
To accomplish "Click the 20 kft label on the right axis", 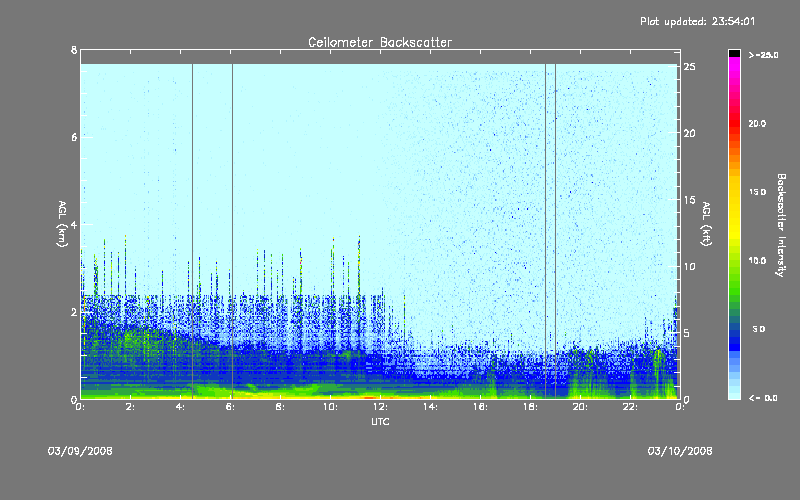I will (690, 133).
